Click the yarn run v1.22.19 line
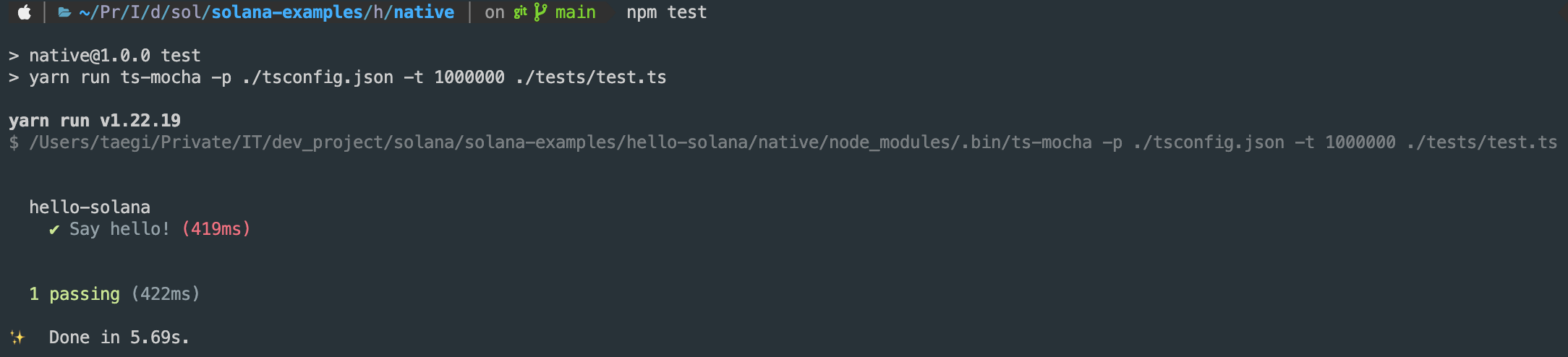Image resolution: width=1568 pixels, height=357 pixels. 95,121
